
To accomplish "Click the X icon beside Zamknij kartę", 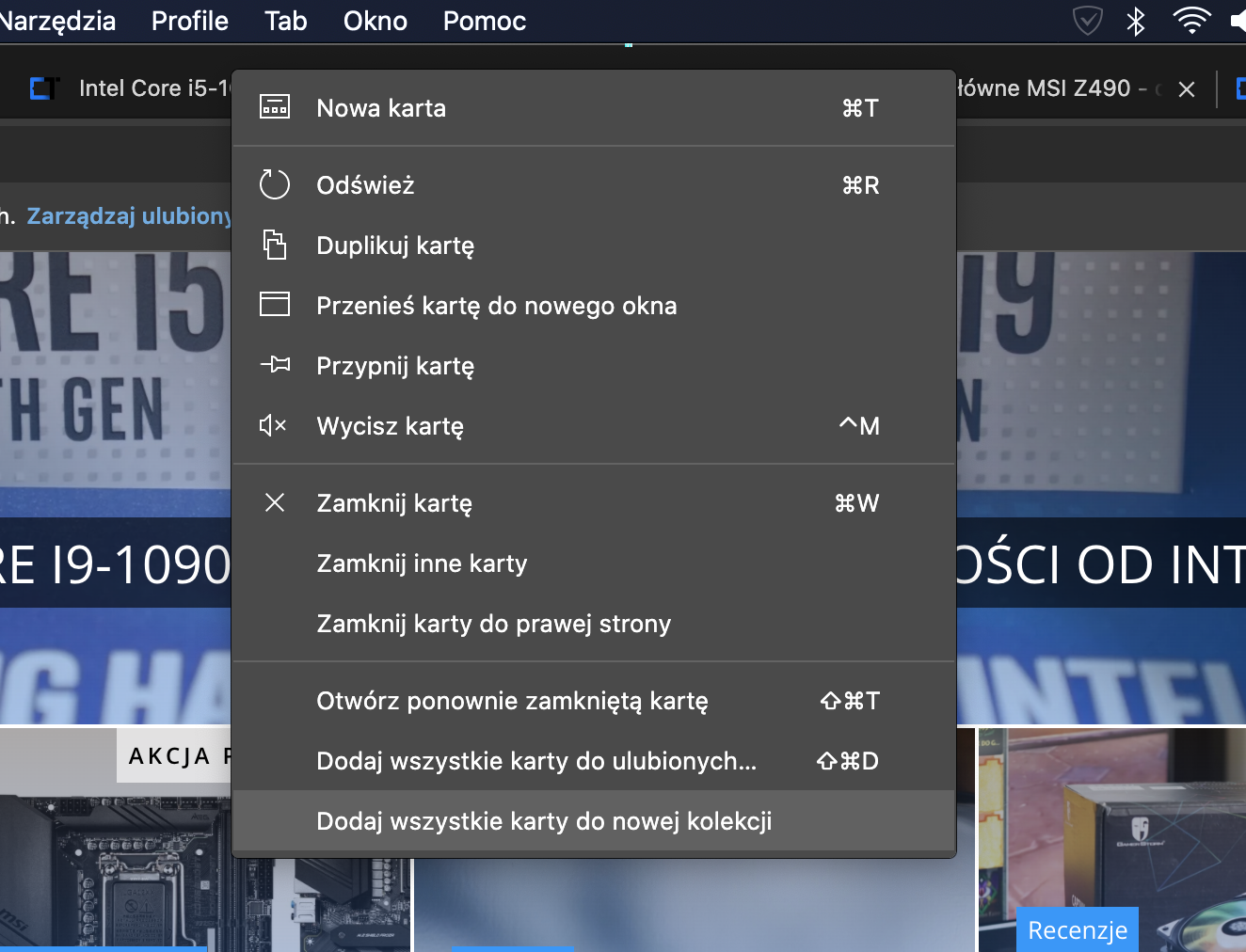I will point(275,502).
